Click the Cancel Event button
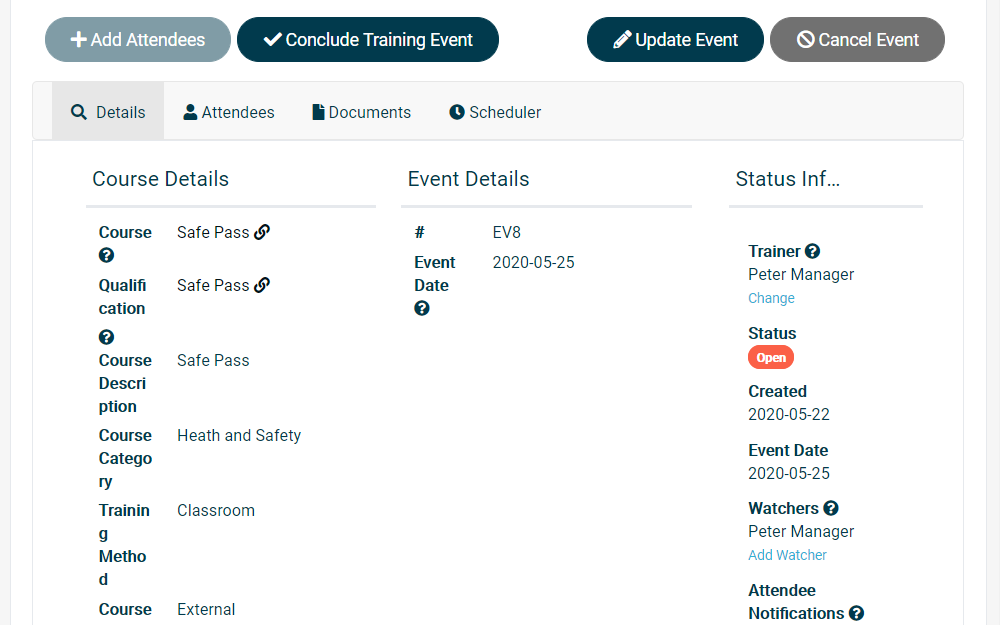 pos(857,40)
